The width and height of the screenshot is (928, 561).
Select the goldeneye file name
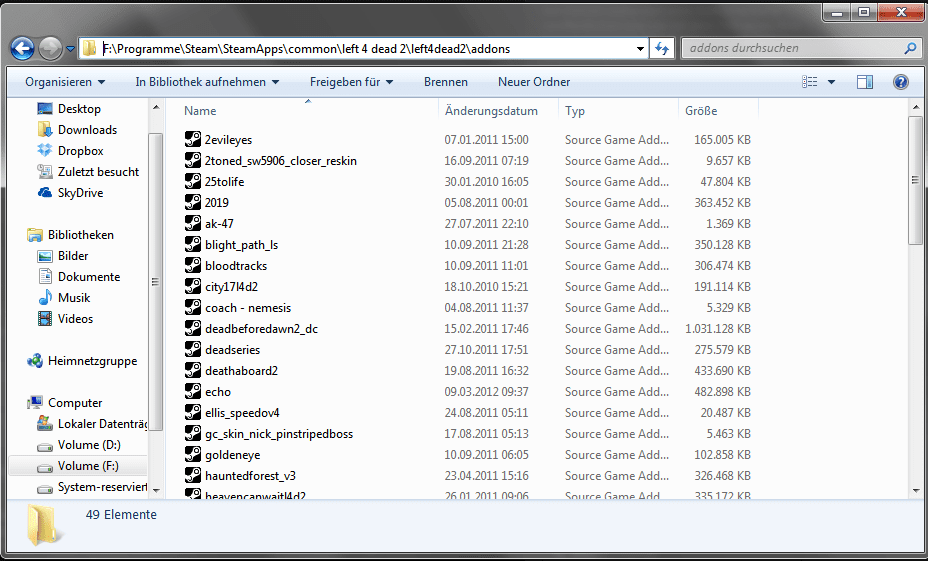tap(233, 454)
